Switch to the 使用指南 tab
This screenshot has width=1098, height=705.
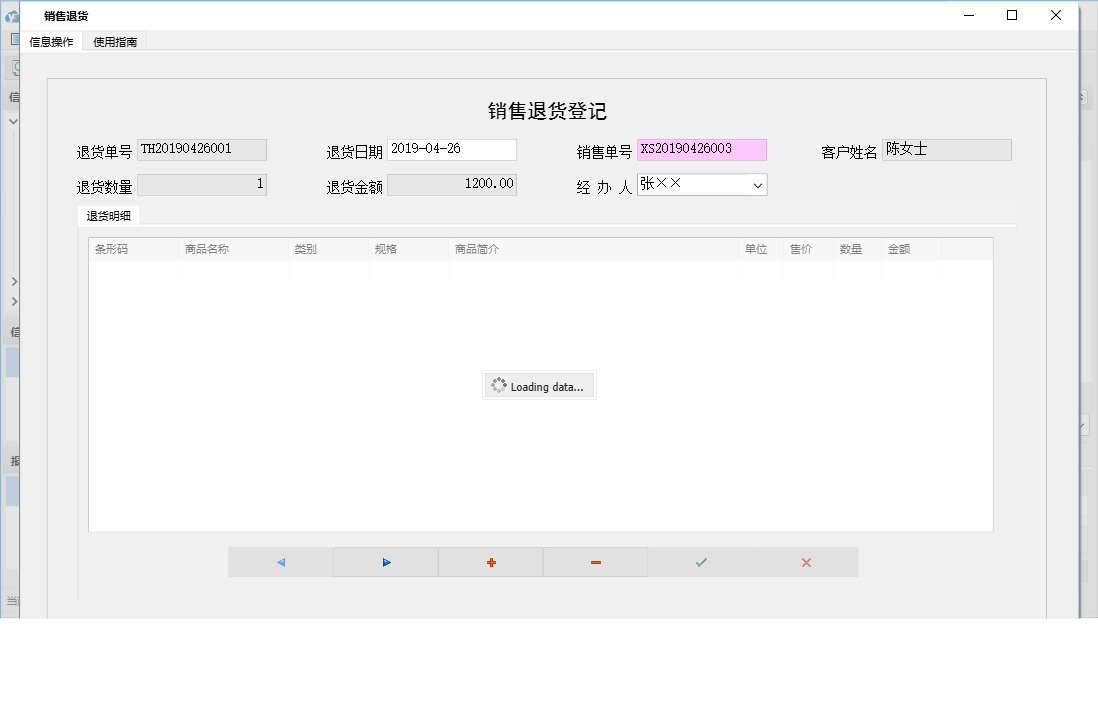click(114, 42)
